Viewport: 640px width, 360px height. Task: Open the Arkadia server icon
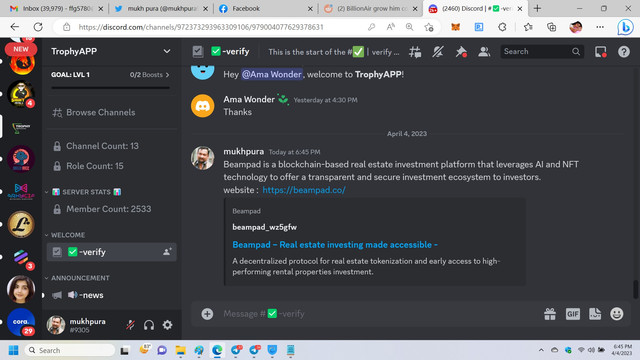point(21,191)
